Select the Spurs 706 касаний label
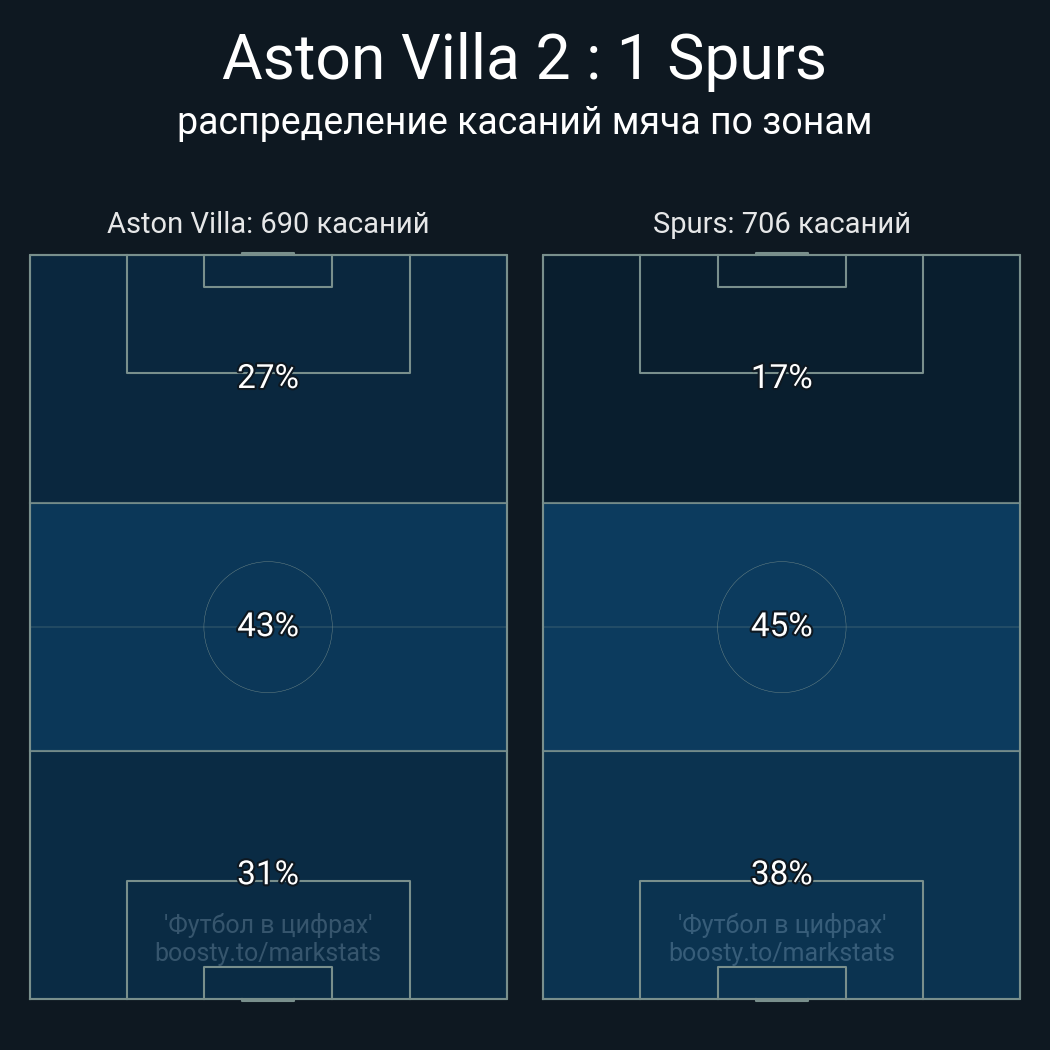The image size is (1050, 1050). click(781, 223)
